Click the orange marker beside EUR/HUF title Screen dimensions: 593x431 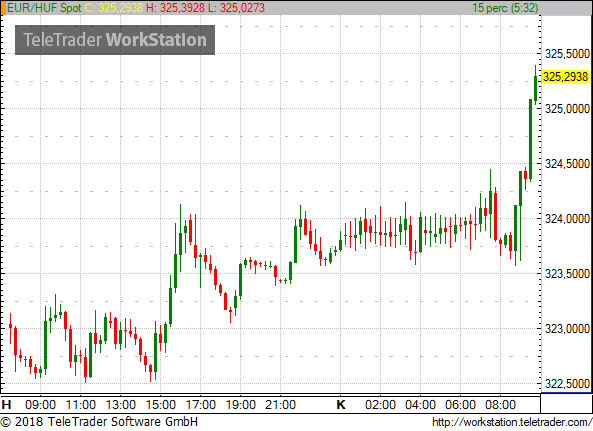[3, 8]
